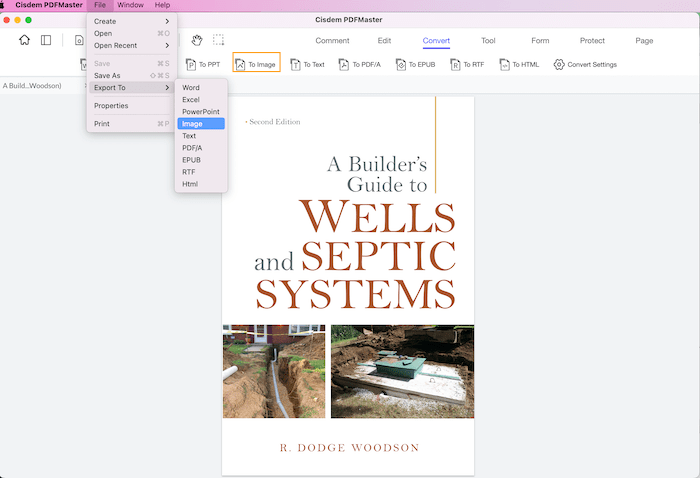Click the Convert Settings label
Viewport: 700px width, 478px height.
pos(592,65)
